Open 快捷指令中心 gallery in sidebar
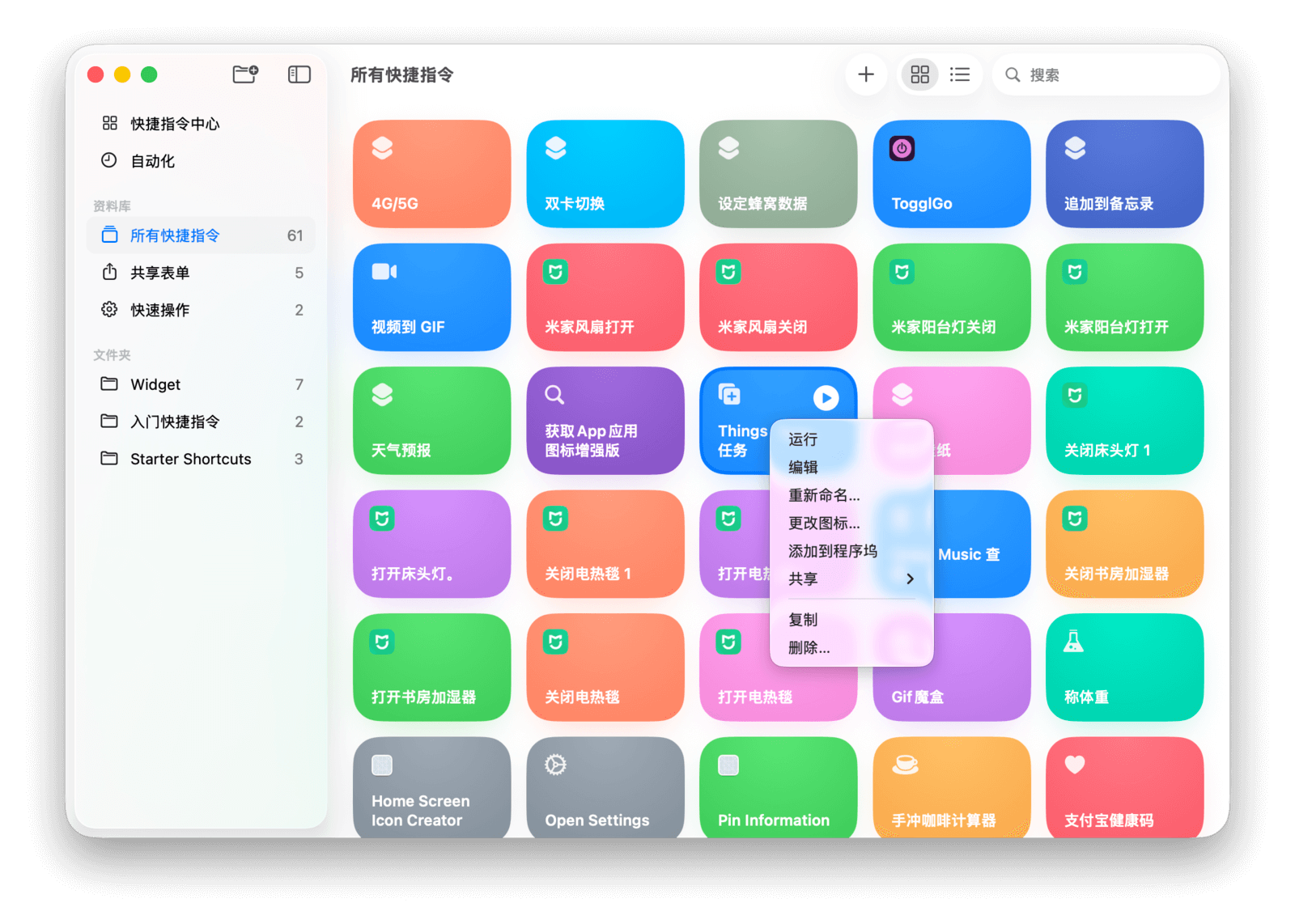1295x924 pixels. [x=175, y=124]
